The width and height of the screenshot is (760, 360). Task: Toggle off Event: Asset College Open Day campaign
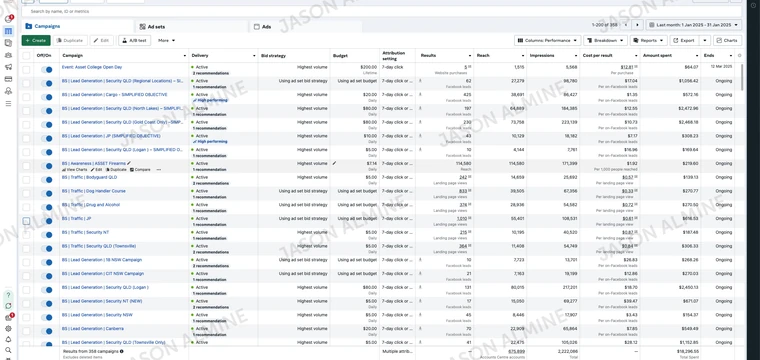47,70
